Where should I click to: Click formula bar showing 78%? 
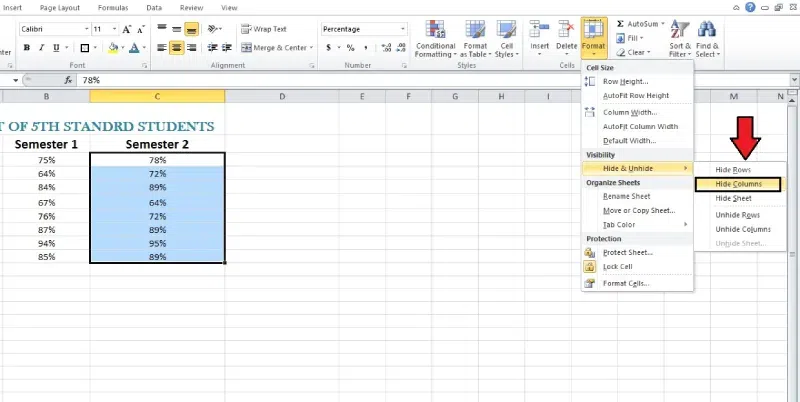point(434,81)
